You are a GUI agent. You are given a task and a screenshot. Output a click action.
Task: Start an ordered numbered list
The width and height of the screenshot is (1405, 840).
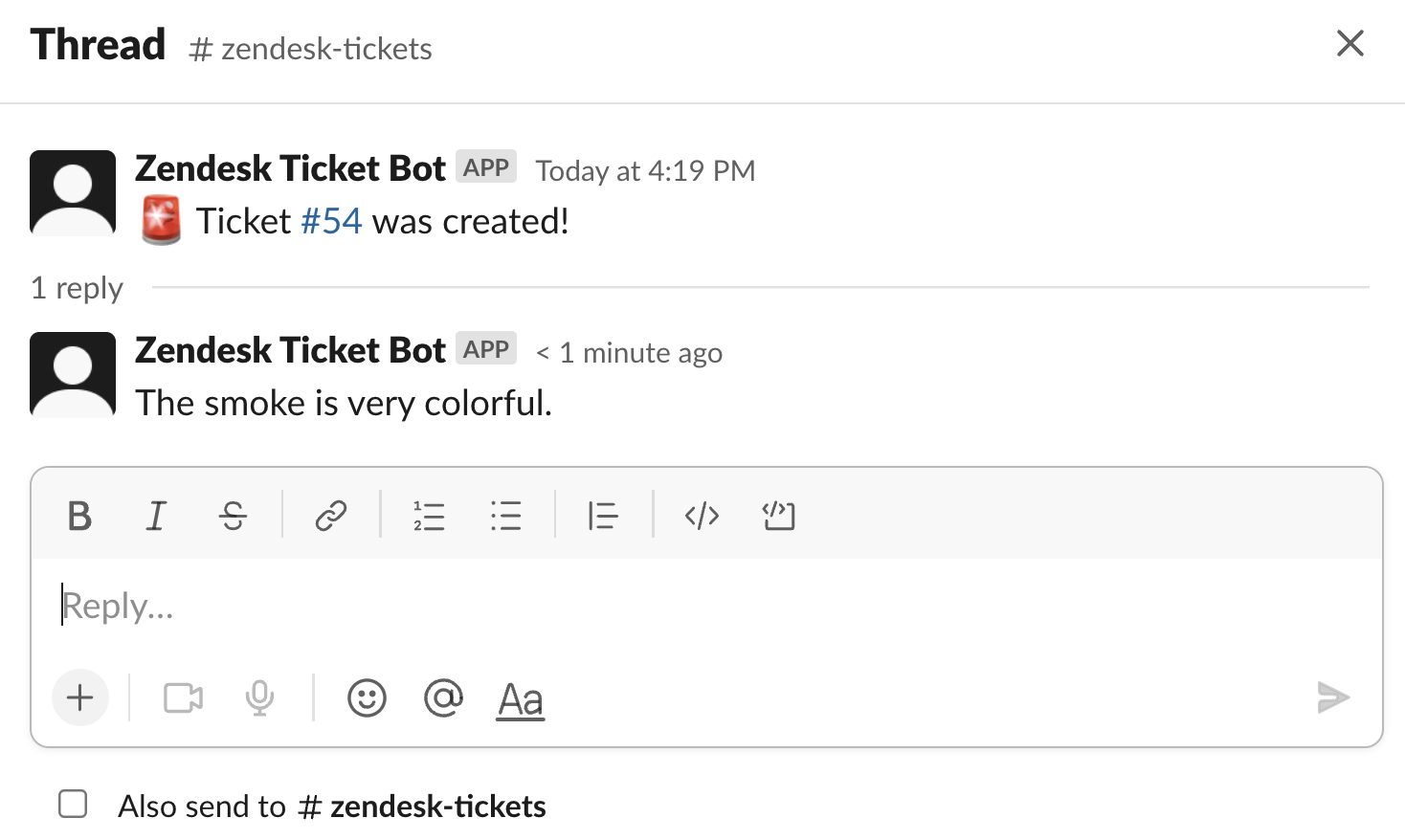[x=429, y=516]
